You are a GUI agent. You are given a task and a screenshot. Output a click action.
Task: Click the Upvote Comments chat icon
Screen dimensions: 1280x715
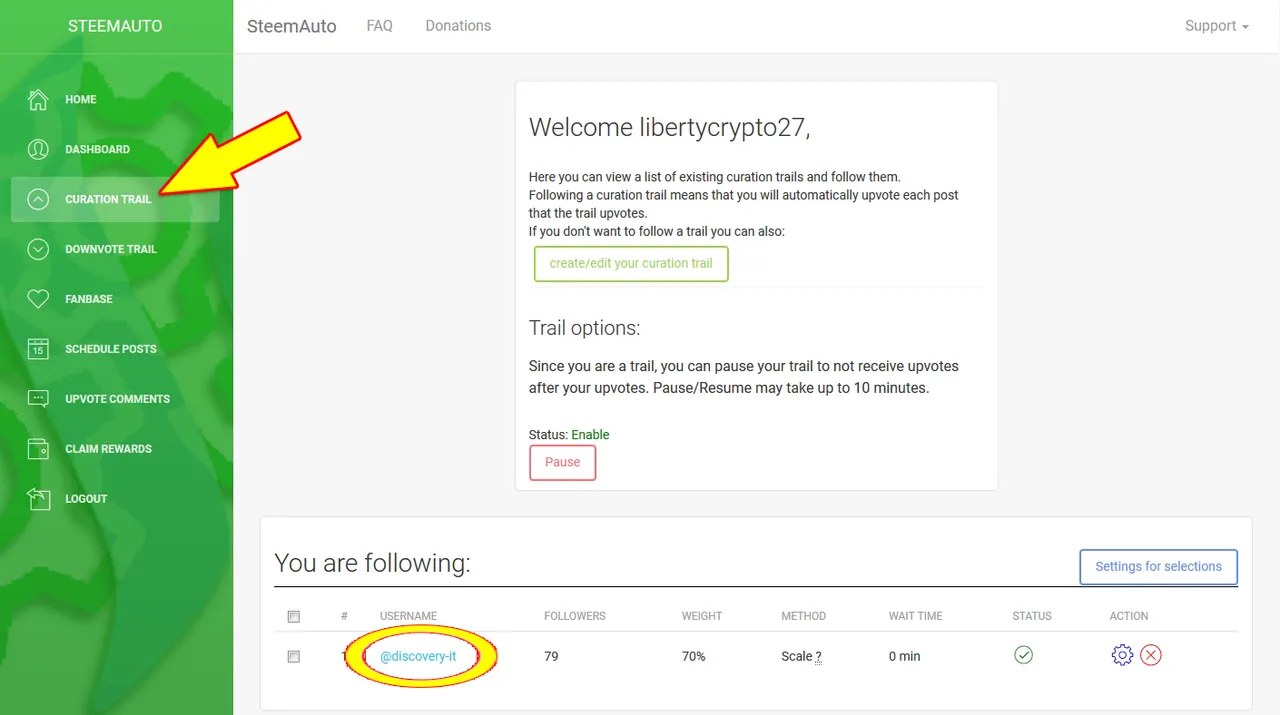click(x=38, y=399)
